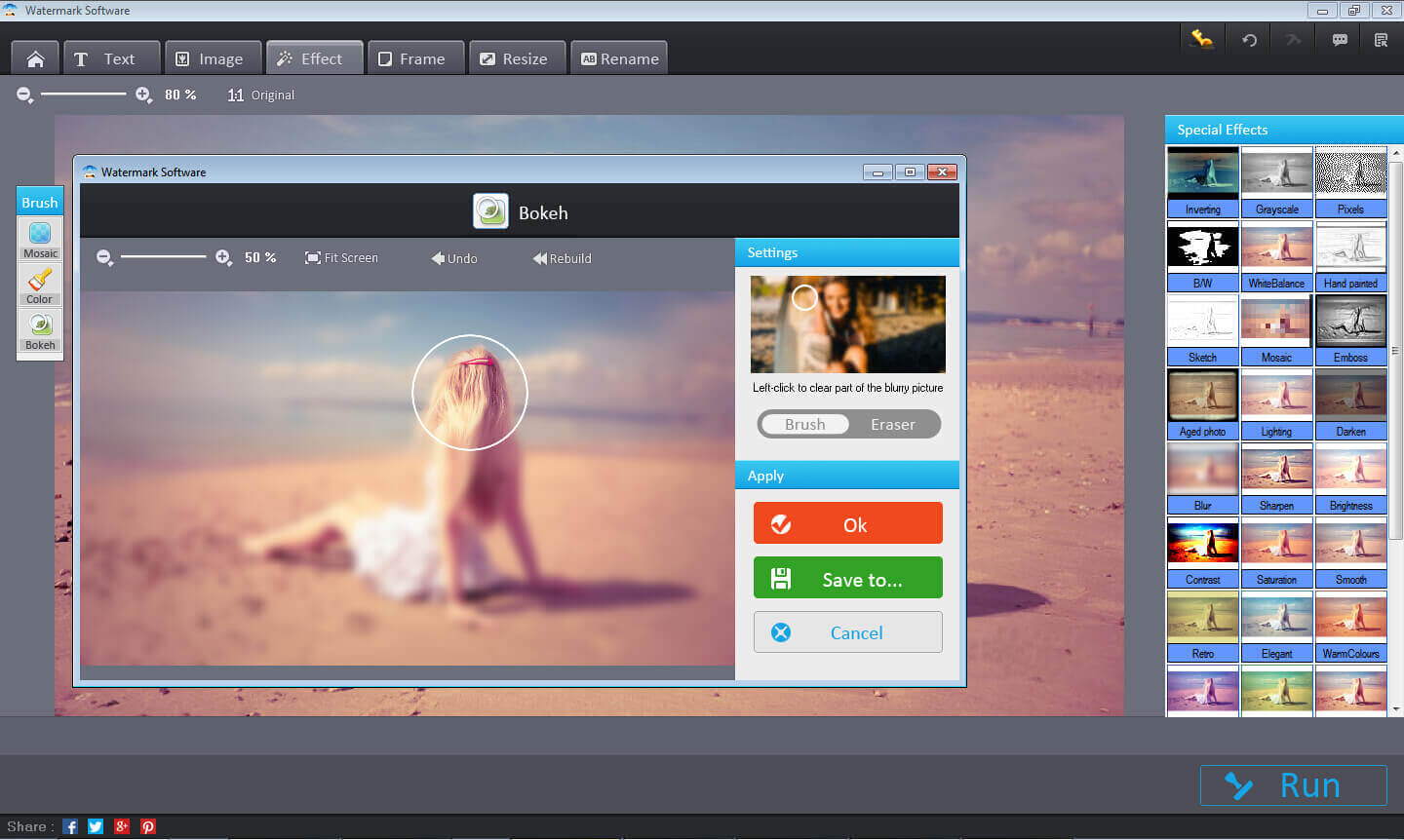Switch to Eraser mode
The image size is (1404, 840).
892,424
